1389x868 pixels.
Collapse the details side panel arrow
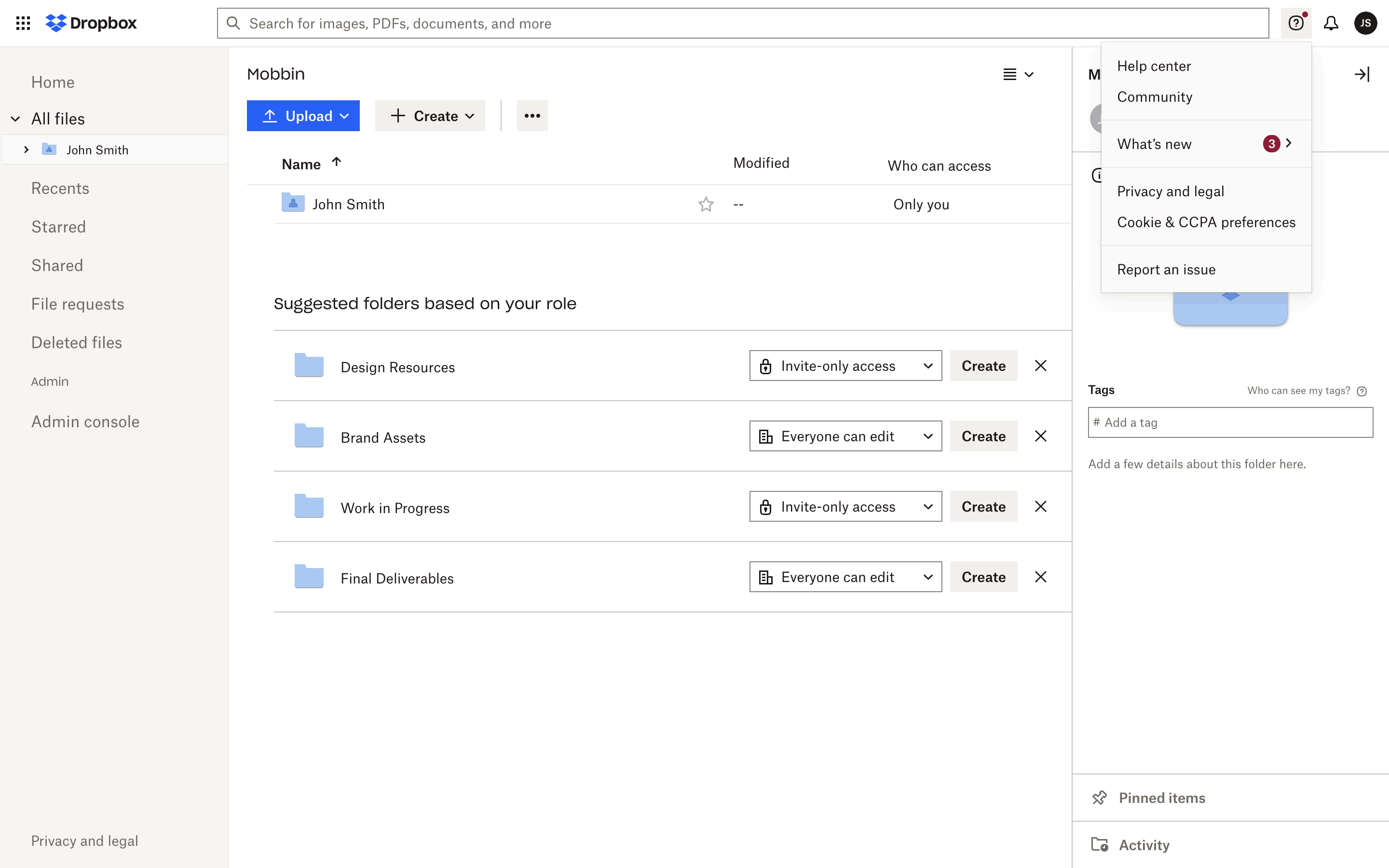(x=1362, y=74)
